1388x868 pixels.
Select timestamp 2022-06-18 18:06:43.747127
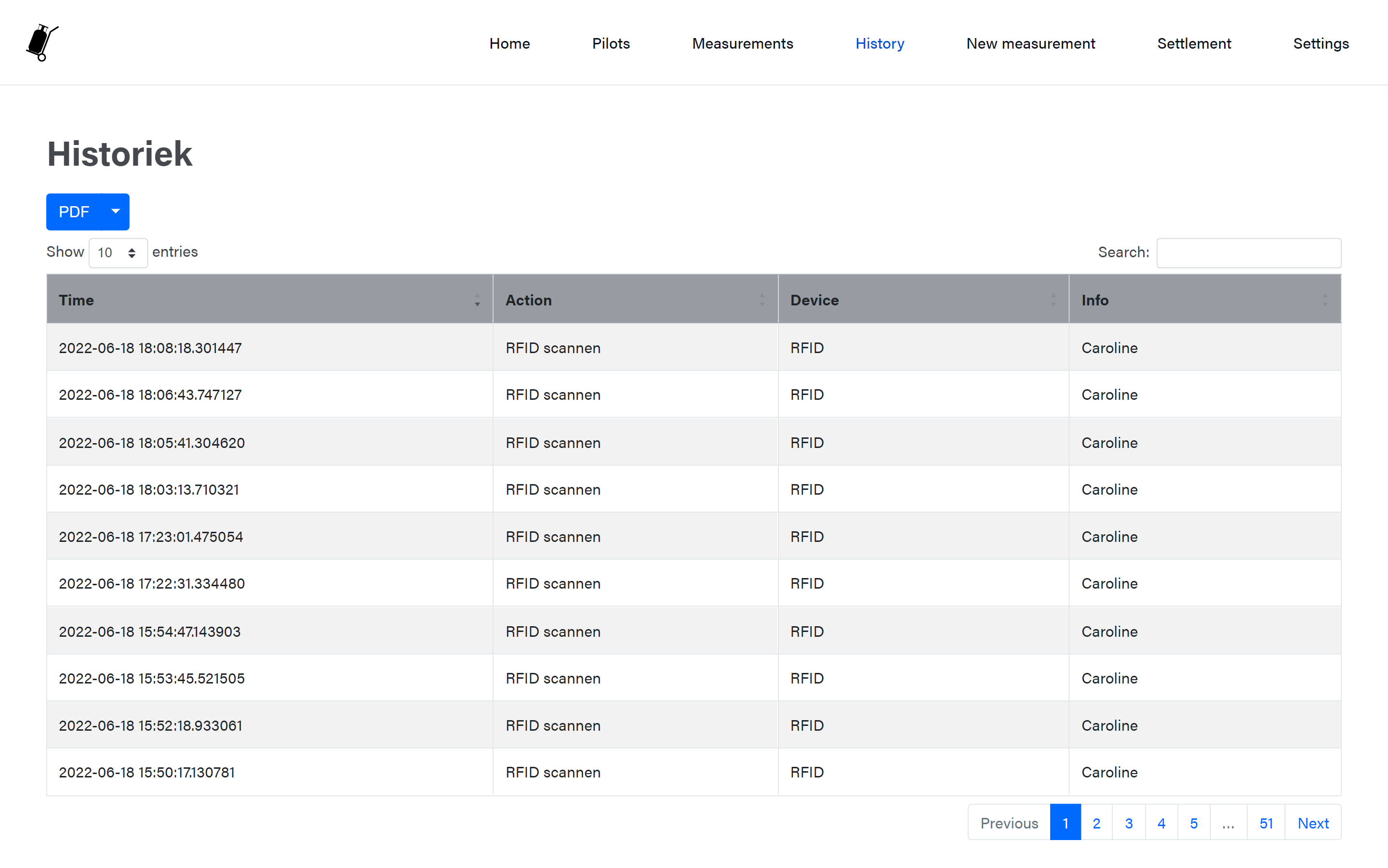pyautogui.click(x=150, y=395)
